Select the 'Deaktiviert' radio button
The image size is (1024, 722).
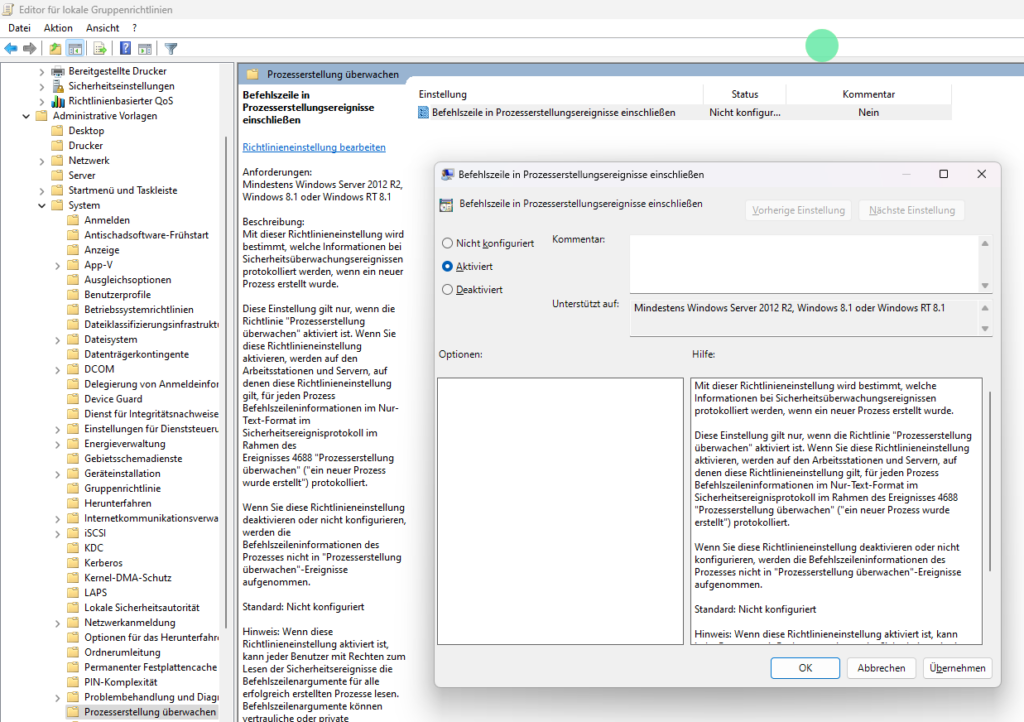pos(448,290)
